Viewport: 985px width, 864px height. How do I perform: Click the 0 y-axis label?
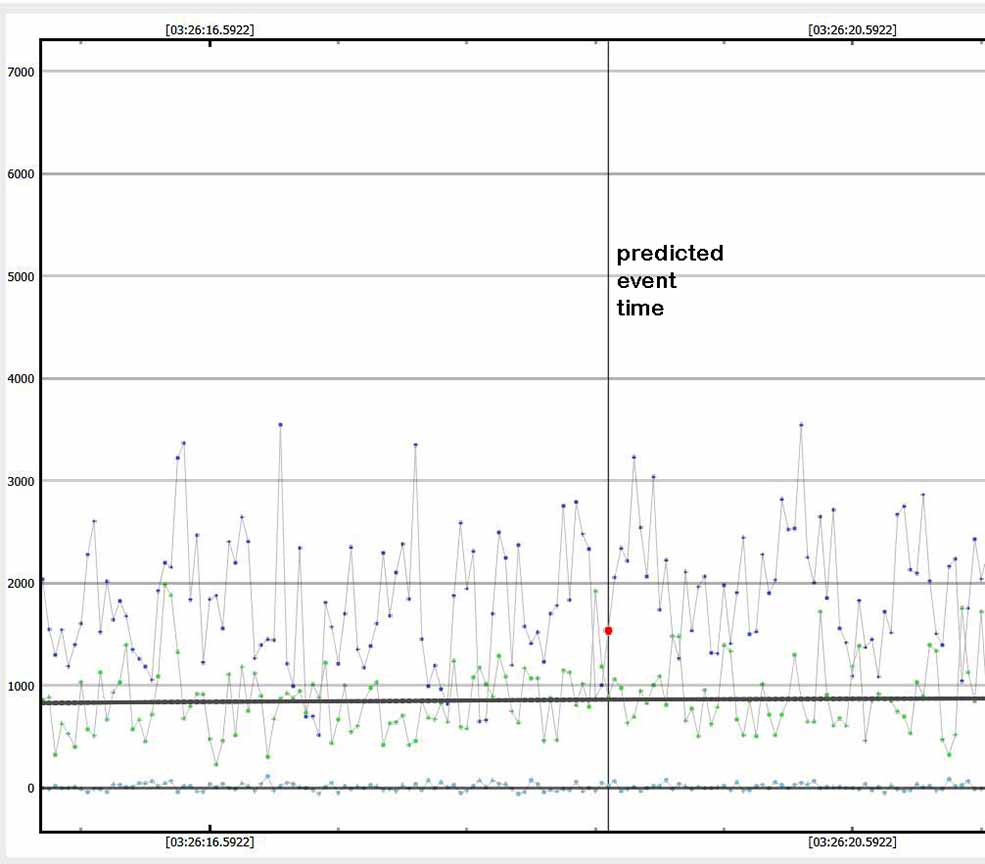[30, 789]
